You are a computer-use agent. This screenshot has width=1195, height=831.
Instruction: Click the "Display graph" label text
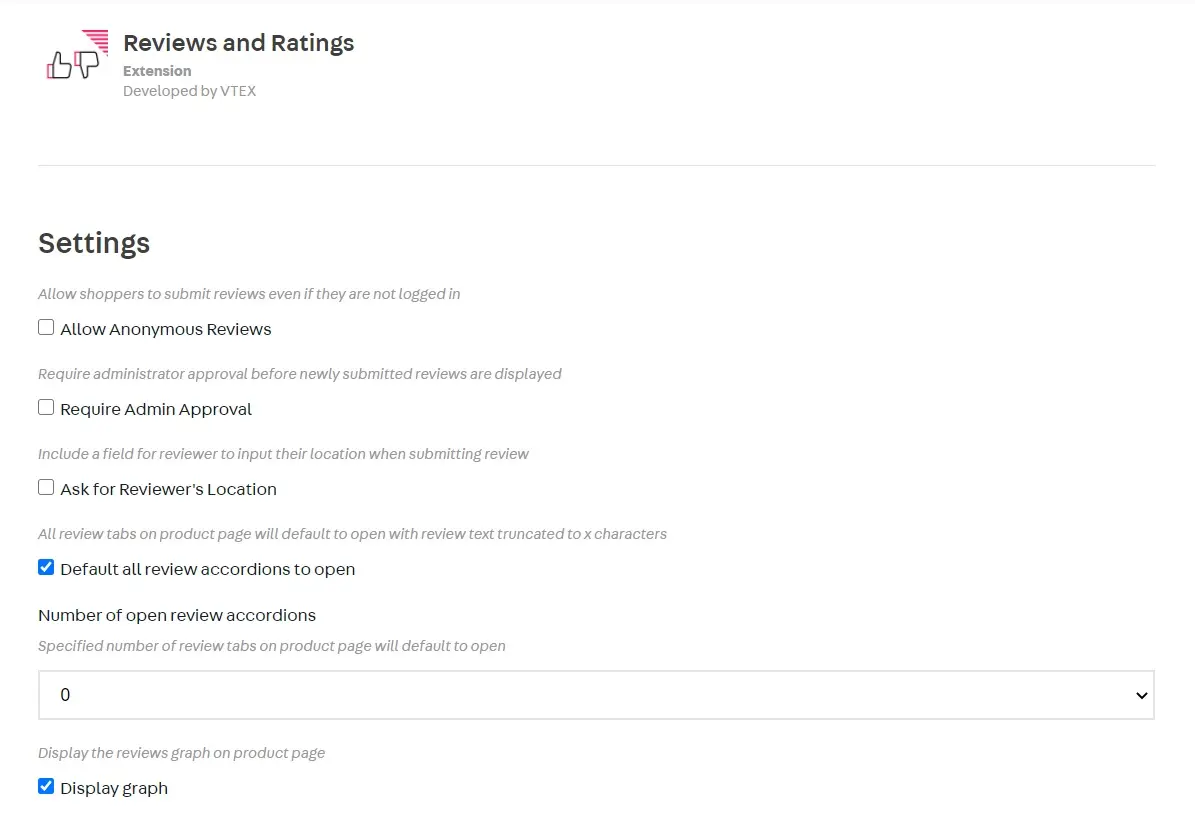(114, 788)
